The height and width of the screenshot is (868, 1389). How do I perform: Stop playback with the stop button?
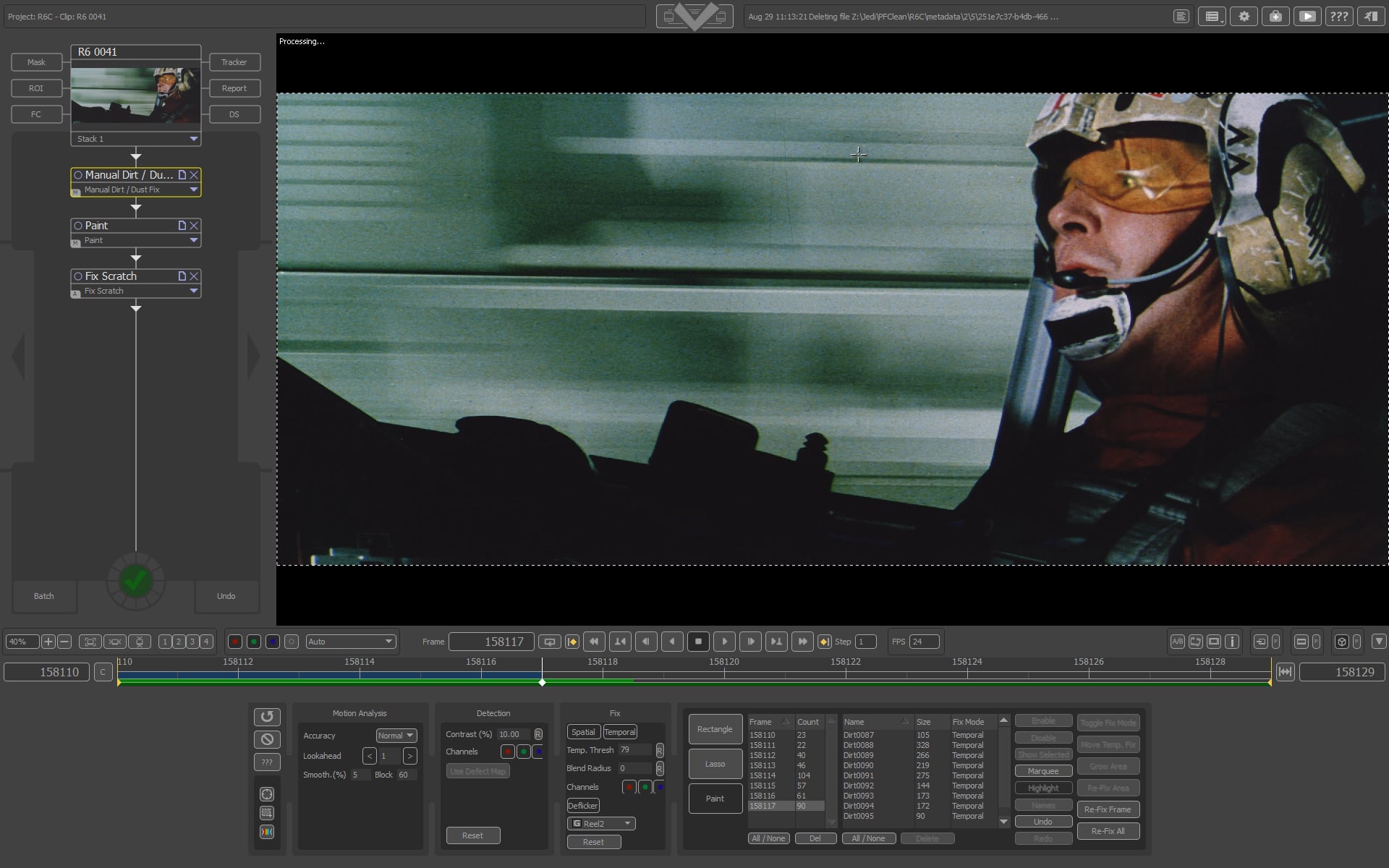click(x=698, y=642)
